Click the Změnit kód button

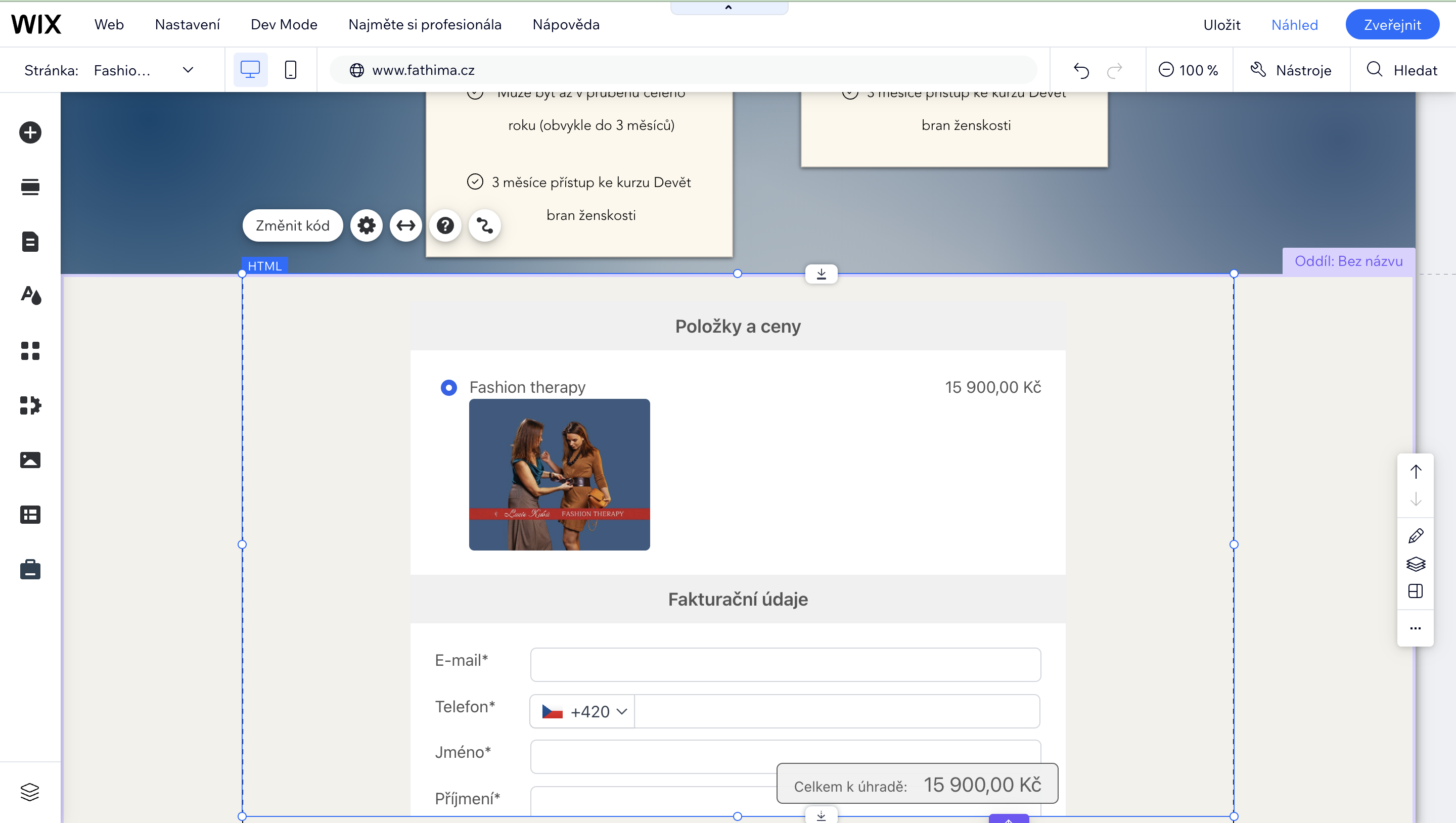pyautogui.click(x=292, y=225)
